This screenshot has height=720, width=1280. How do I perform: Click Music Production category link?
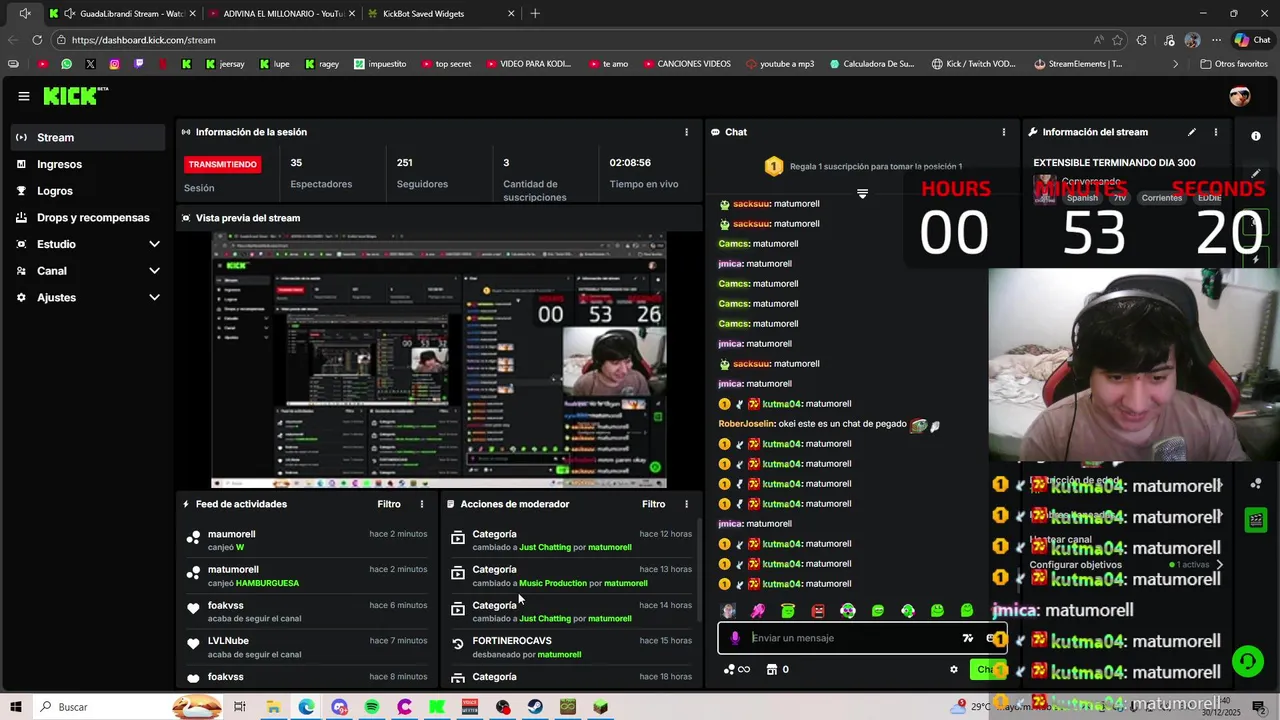[x=553, y=583]
